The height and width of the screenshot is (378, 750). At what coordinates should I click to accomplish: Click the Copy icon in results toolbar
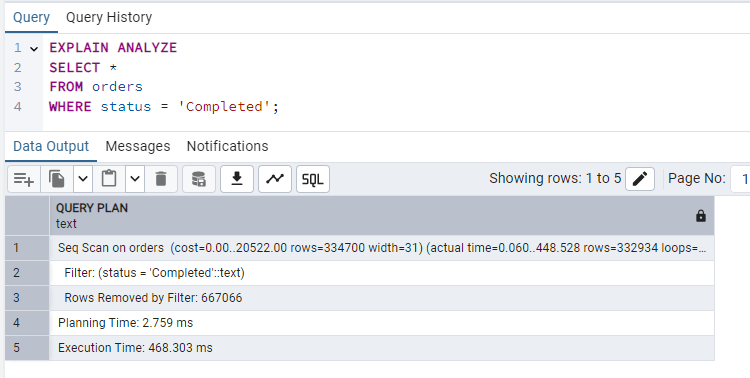(56, 179)
